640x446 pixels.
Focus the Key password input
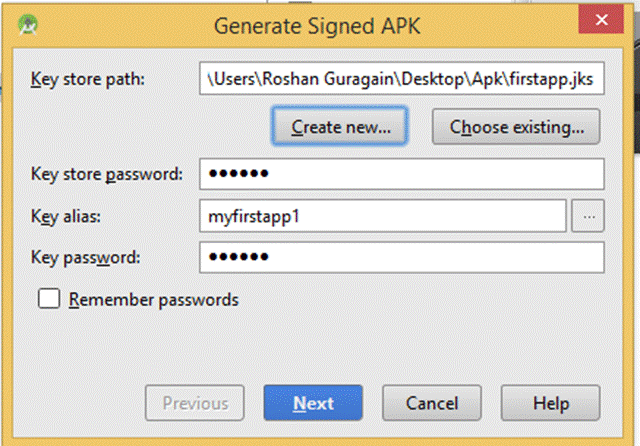pos(402,257)
